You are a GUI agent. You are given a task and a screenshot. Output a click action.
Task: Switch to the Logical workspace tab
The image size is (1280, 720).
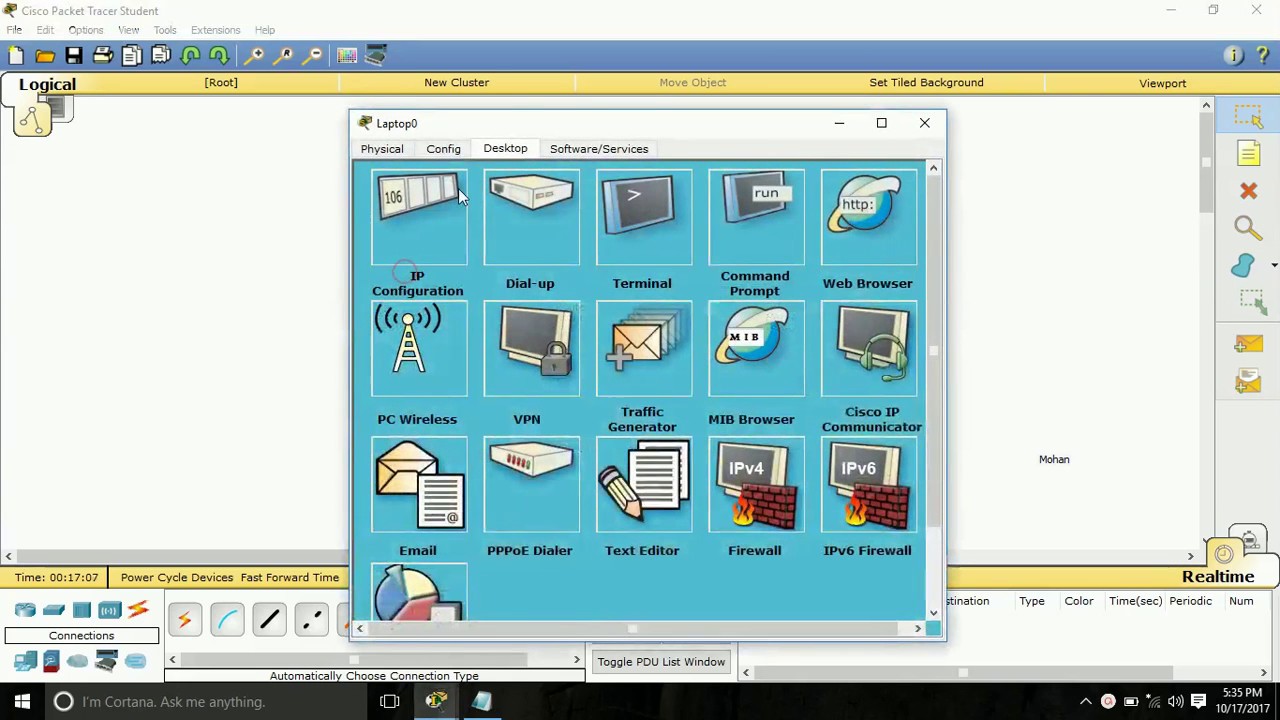[47, 85]
